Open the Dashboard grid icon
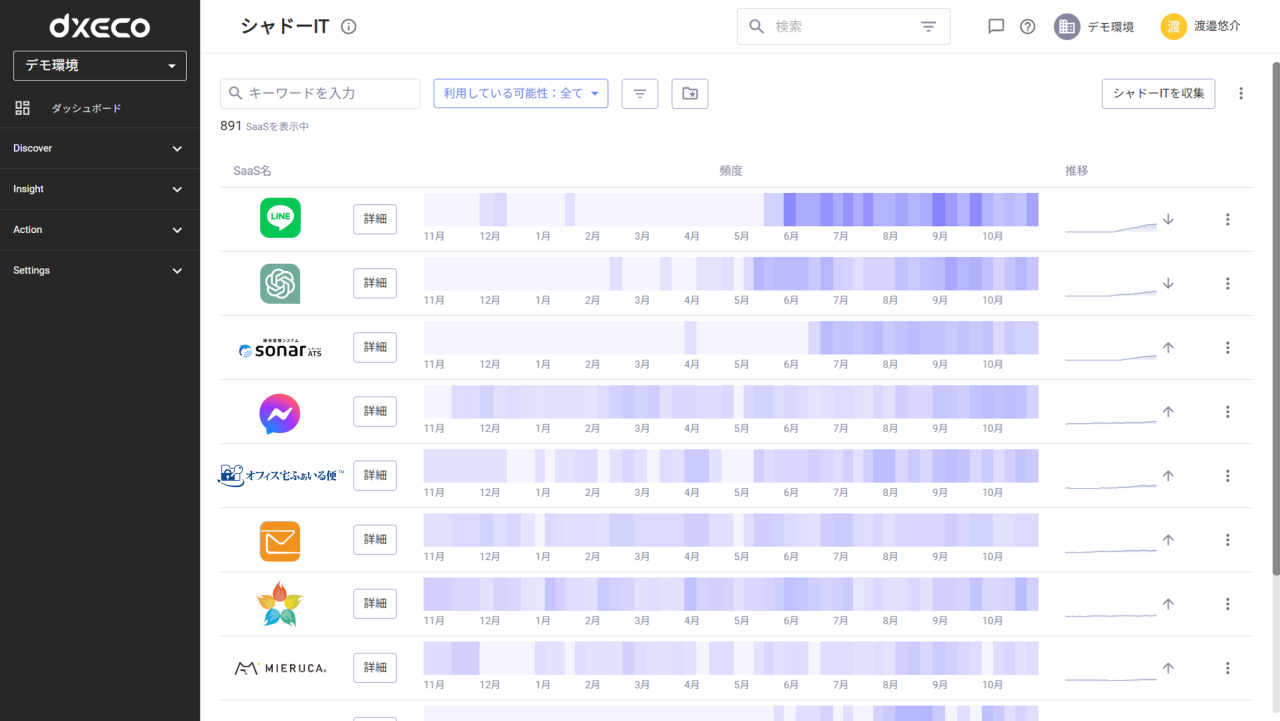This screenshot has width=1280, height=721. [23, 108]
